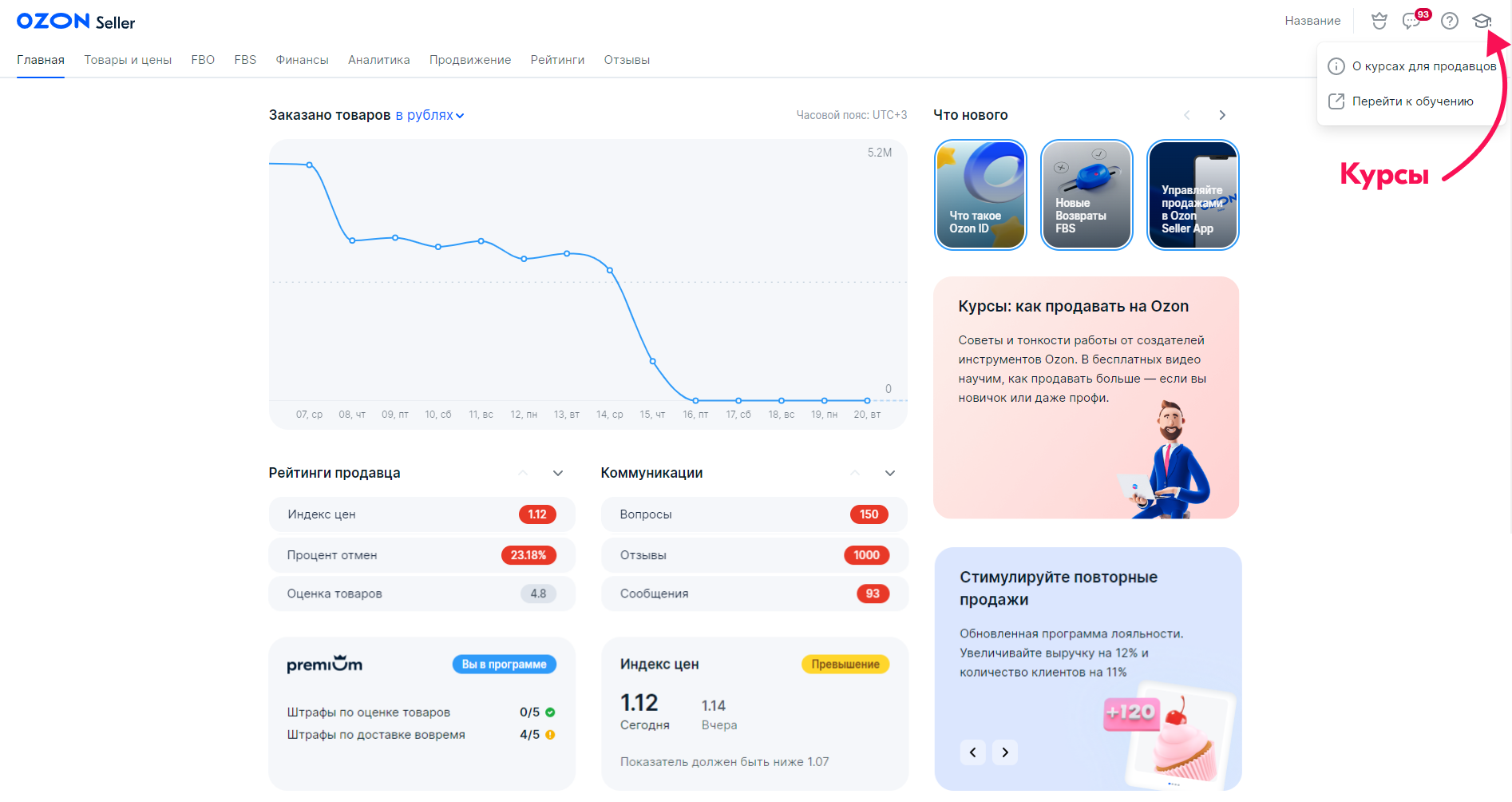Open the 'Название' account menu

point(1312,21)
